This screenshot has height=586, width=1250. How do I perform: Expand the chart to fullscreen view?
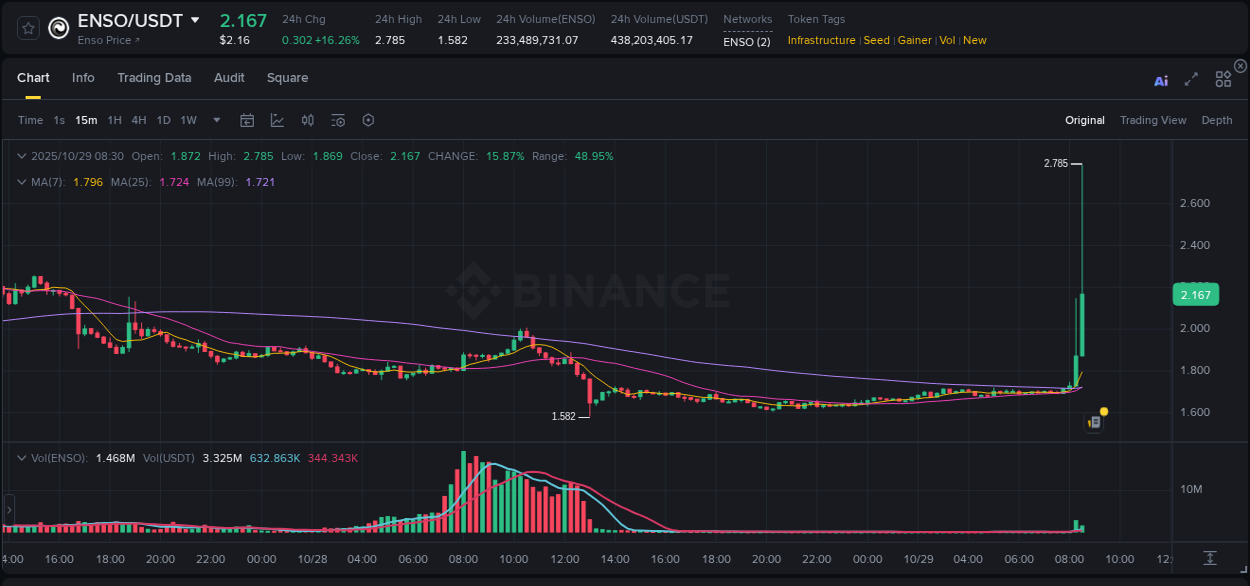(x=1191, y=79)
